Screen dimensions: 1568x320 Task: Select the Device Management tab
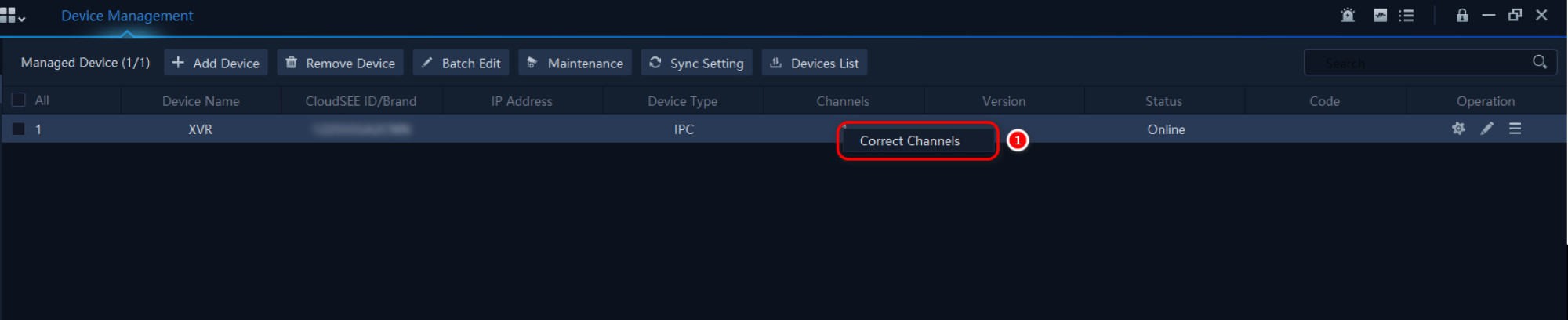click(x=127, y=16)
